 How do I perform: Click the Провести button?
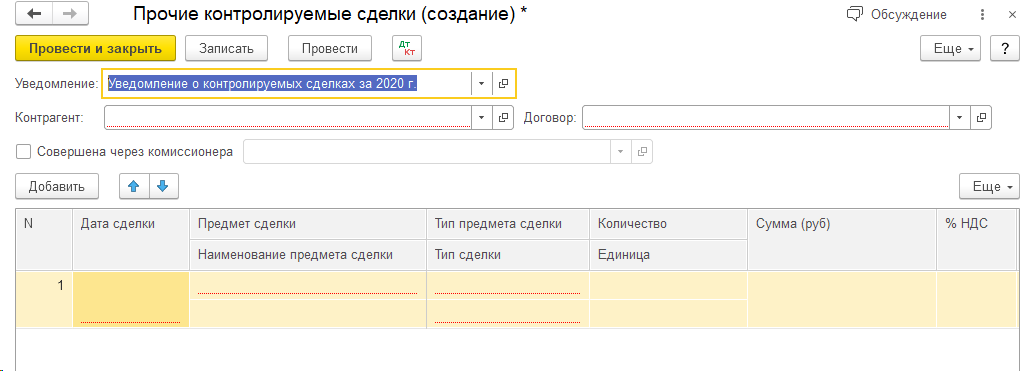tap(330, 49)
